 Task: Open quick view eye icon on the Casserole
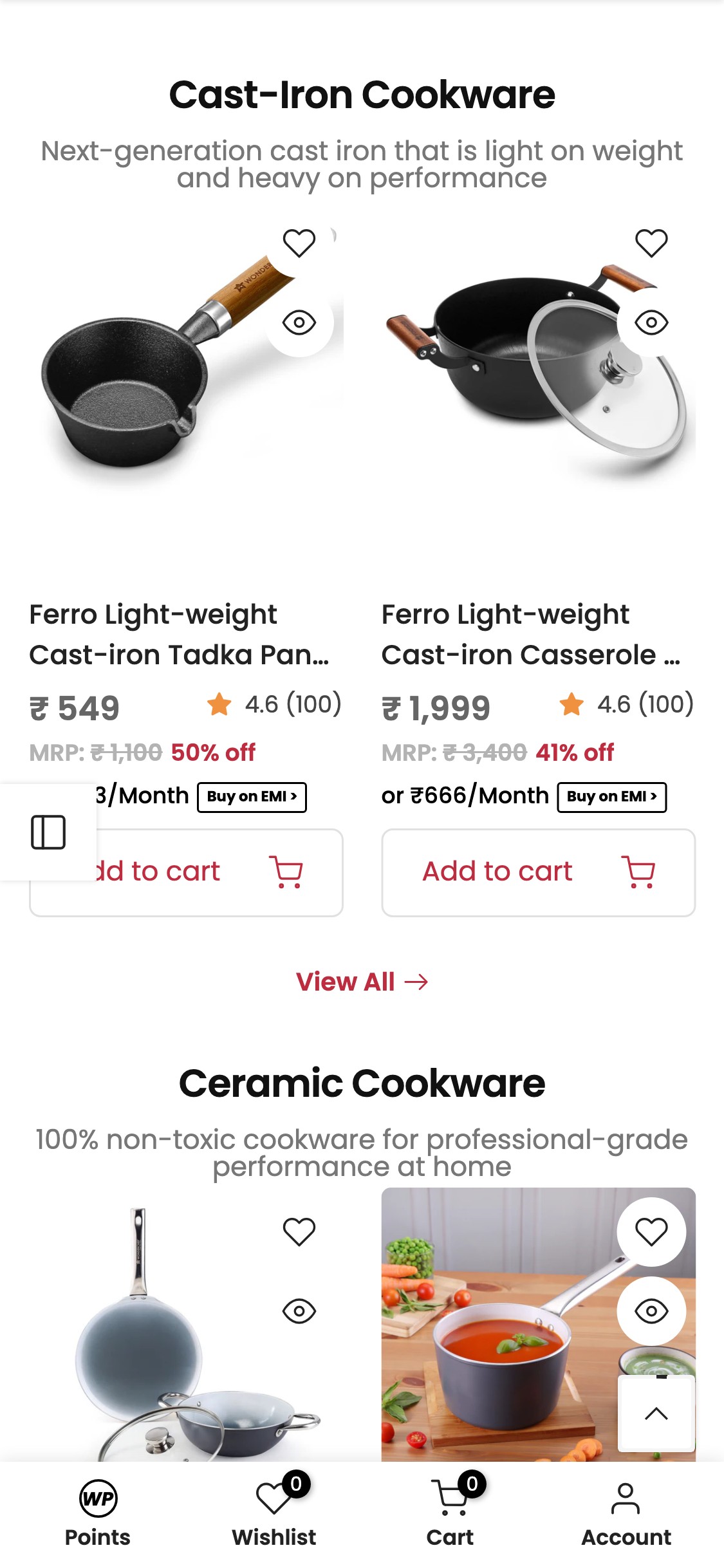click(x=652, y=323)
